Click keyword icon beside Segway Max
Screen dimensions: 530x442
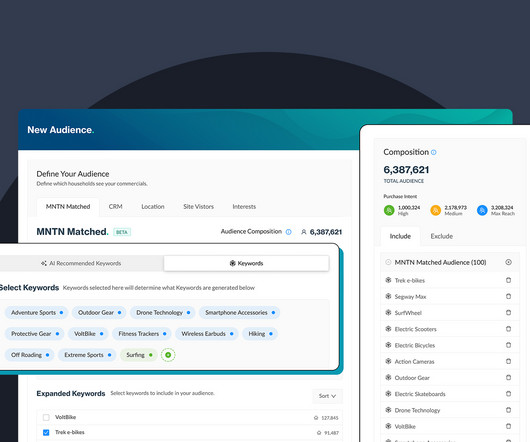[388, 296]
